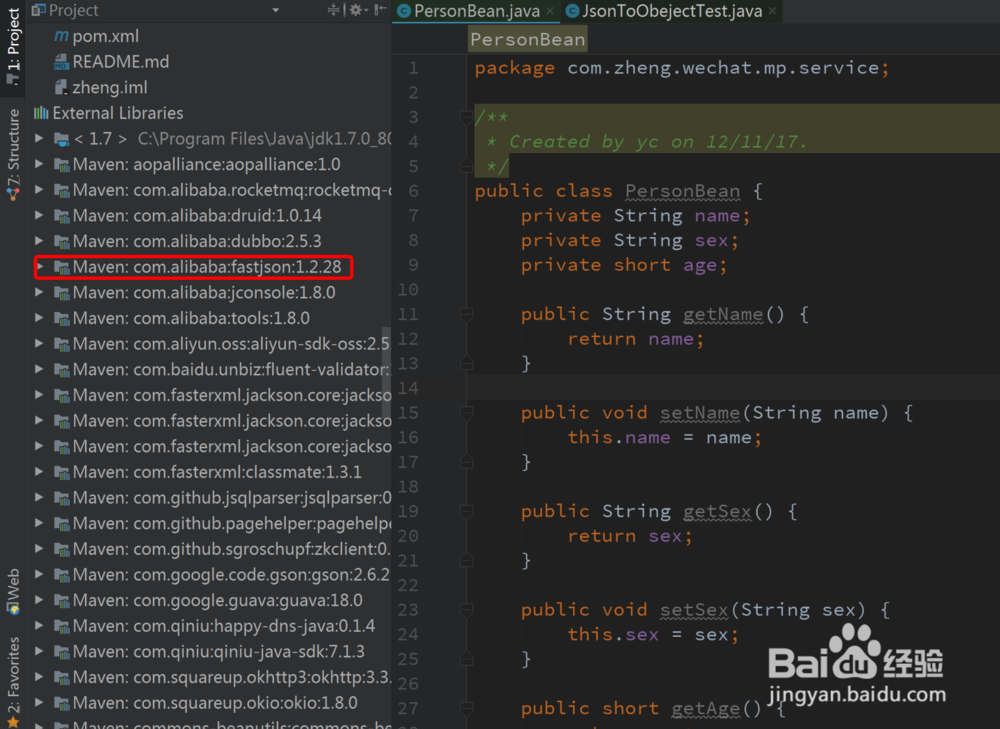Click the Collapse All icon in Project panel

[334, 10]
